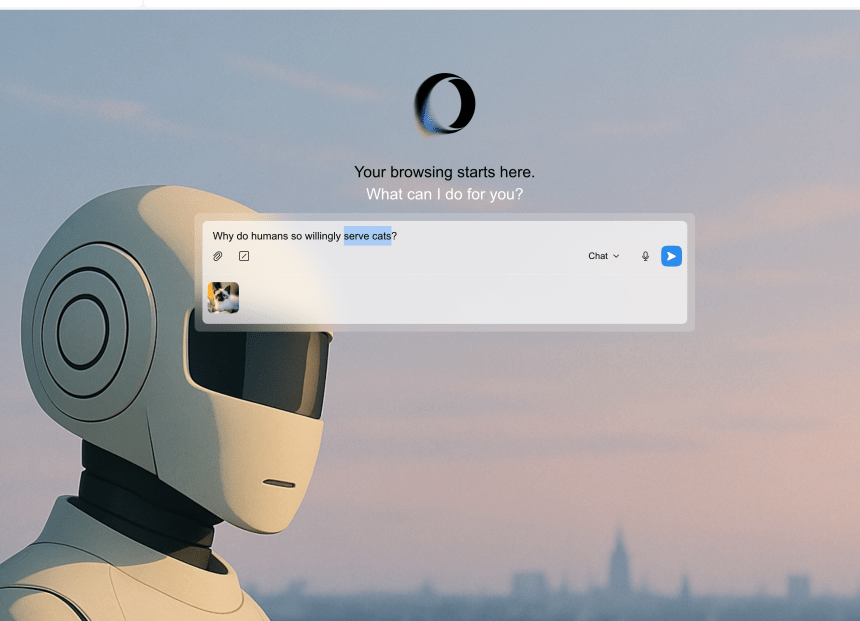Expand the Chat mode dropdown
Image resolution: width=860 pixels, height=621 pixels.
[x=603, y=256]
